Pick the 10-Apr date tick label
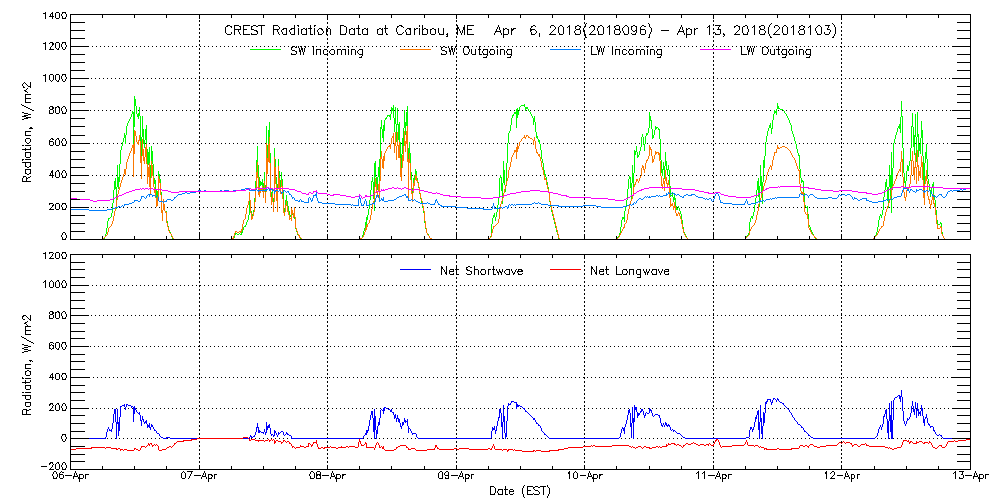 pos(585,478)
